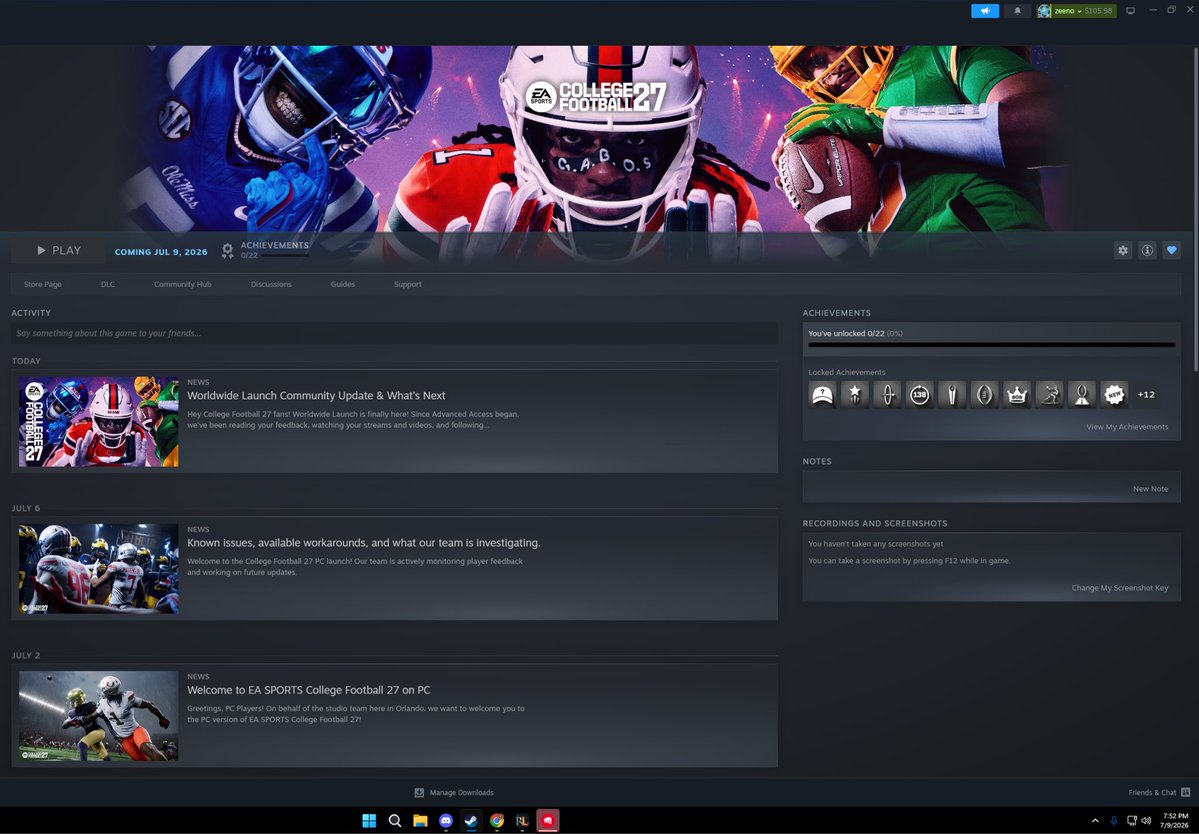1199x834 pixels.
Task: Open taskbar Search
Action: [395, 820]
